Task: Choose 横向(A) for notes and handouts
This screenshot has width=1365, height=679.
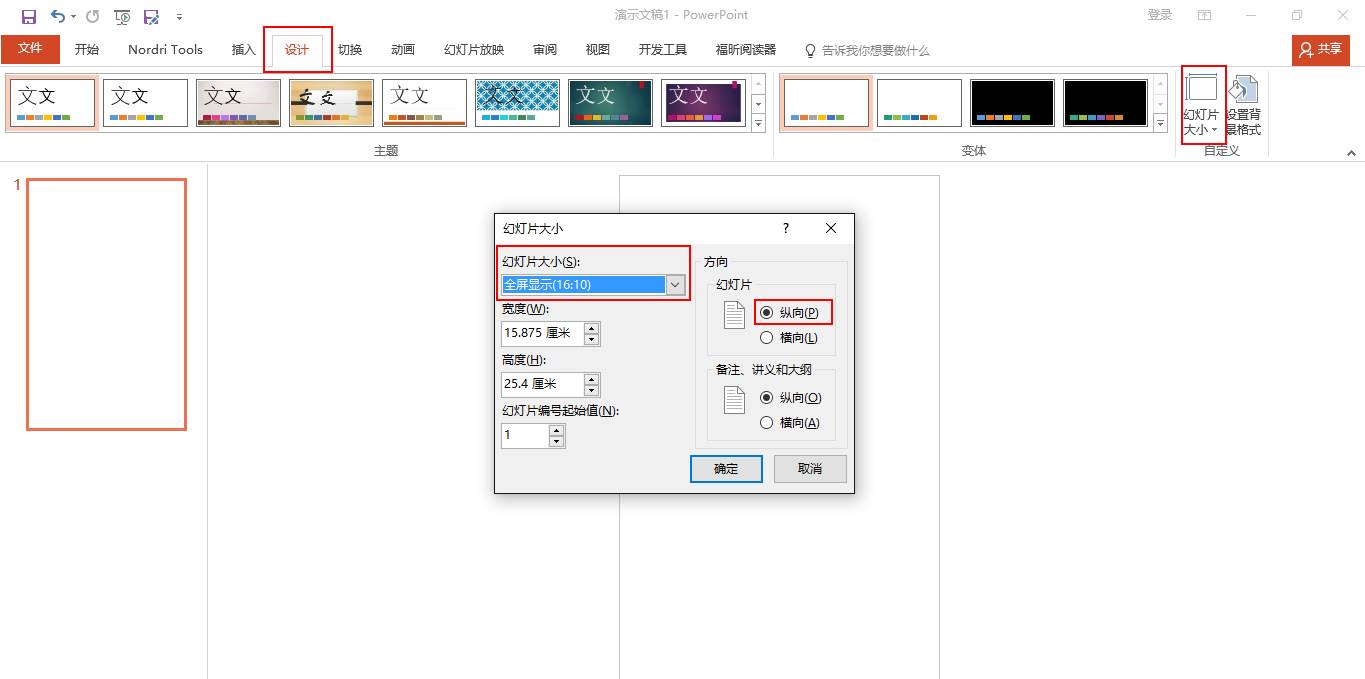Action: point(768,422)
